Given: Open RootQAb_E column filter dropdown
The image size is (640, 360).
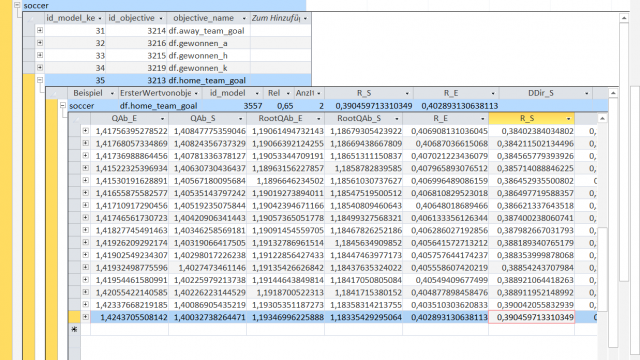Looking at the screenshot, I should tap(318, 119).
